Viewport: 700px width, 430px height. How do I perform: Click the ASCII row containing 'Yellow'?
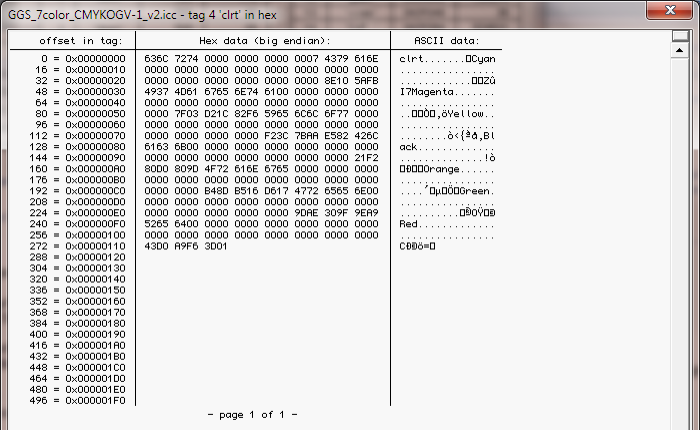[447, 114]
